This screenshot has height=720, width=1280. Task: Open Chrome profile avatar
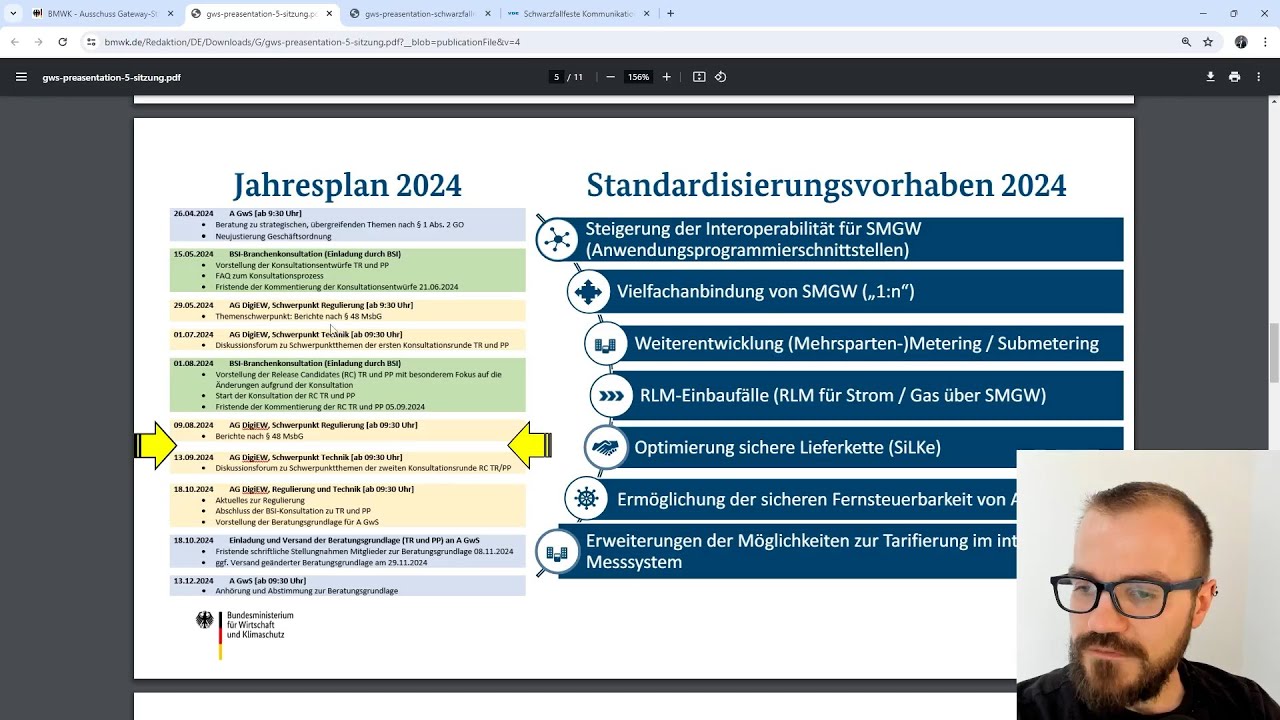coord(1241,42)
